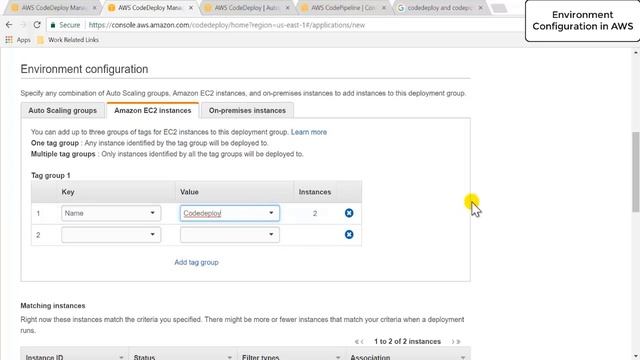Go back with the browser back arrow
640x360 pixels.
[9, 25]
